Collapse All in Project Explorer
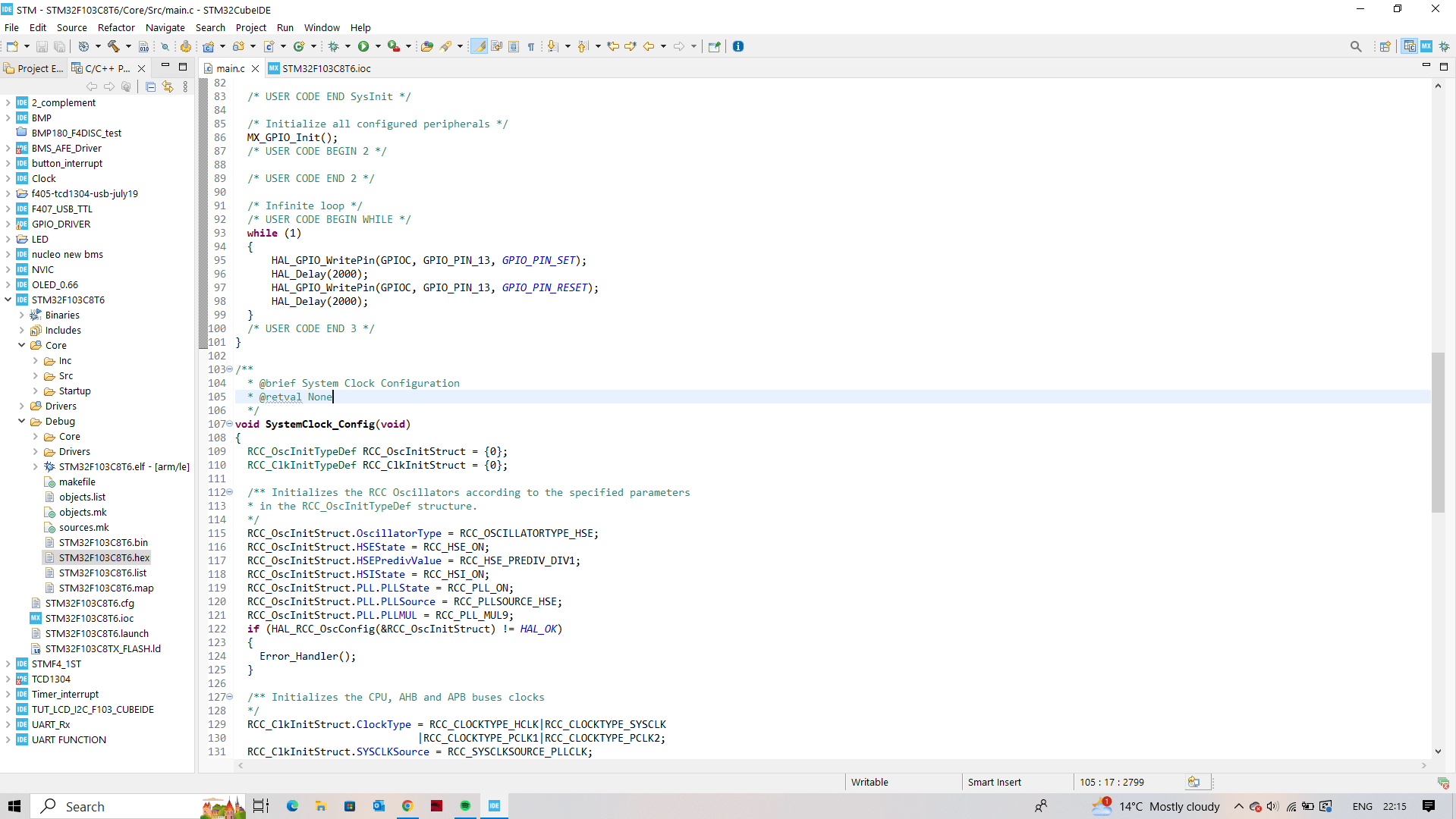Screen dimensions: 1456x819 (150, 86)
